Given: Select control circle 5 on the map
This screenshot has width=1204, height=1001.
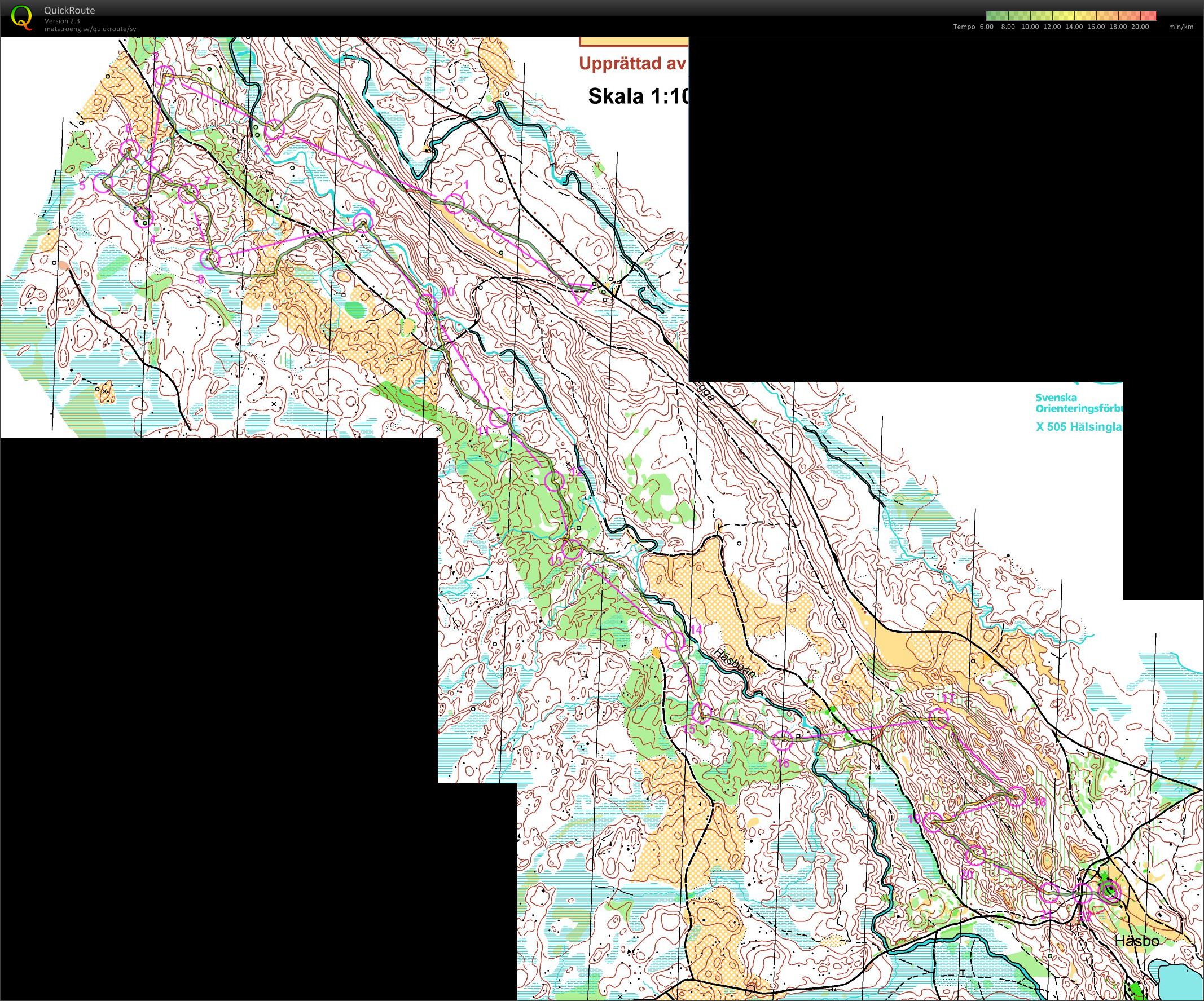Looking at the screenshot, I should point(103,182).
